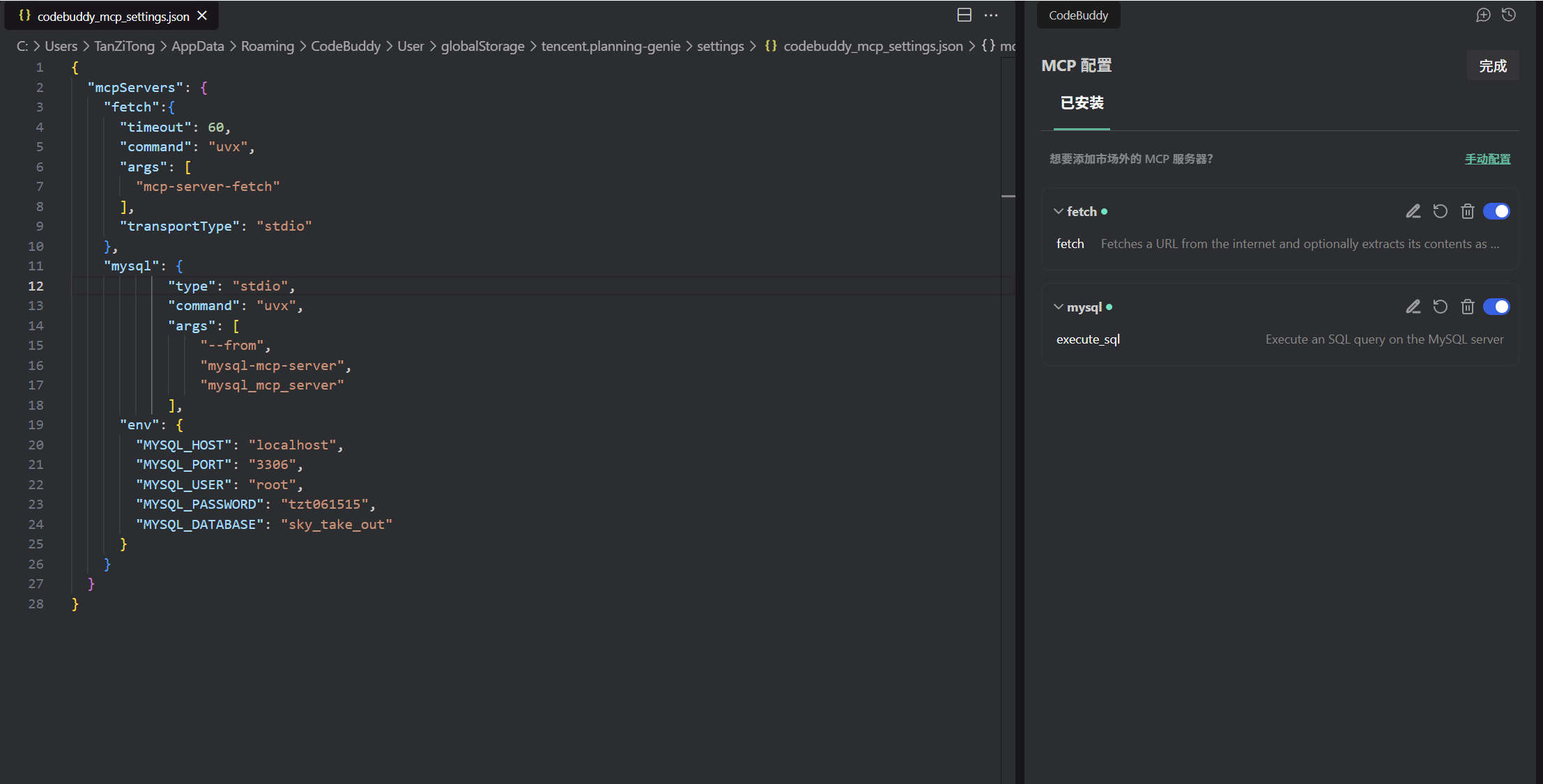
Task: Start a new chat in CodeBuddy
Action: (x=1483, y=15)
